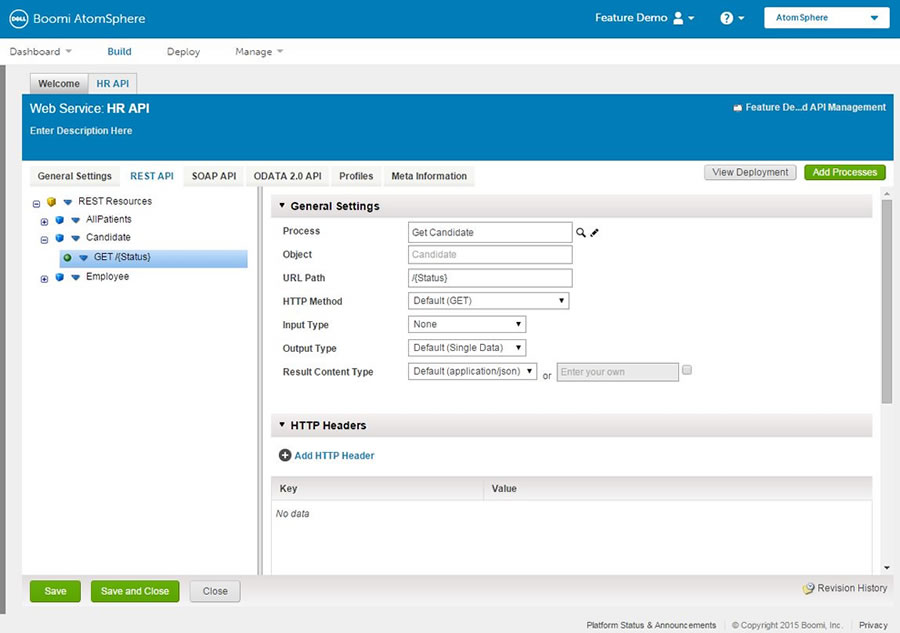Screen dimensions: 900x633
Task: Click the View Deployment button
Action: (750, 172)
